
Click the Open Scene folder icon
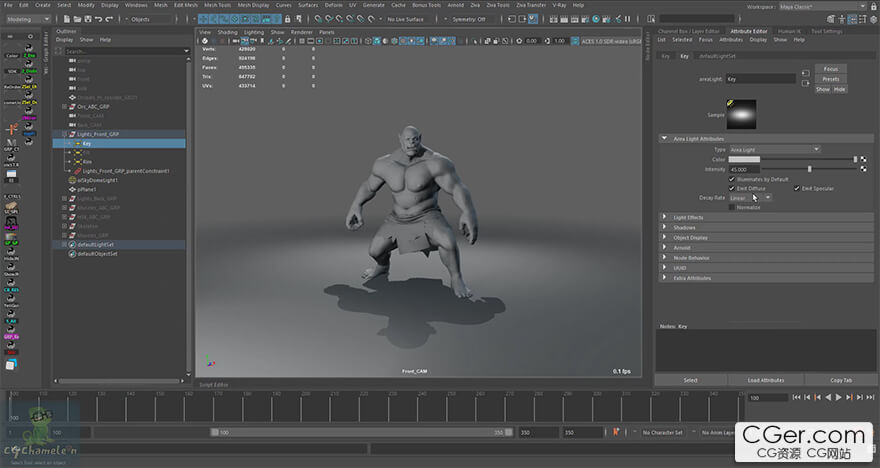77,19
